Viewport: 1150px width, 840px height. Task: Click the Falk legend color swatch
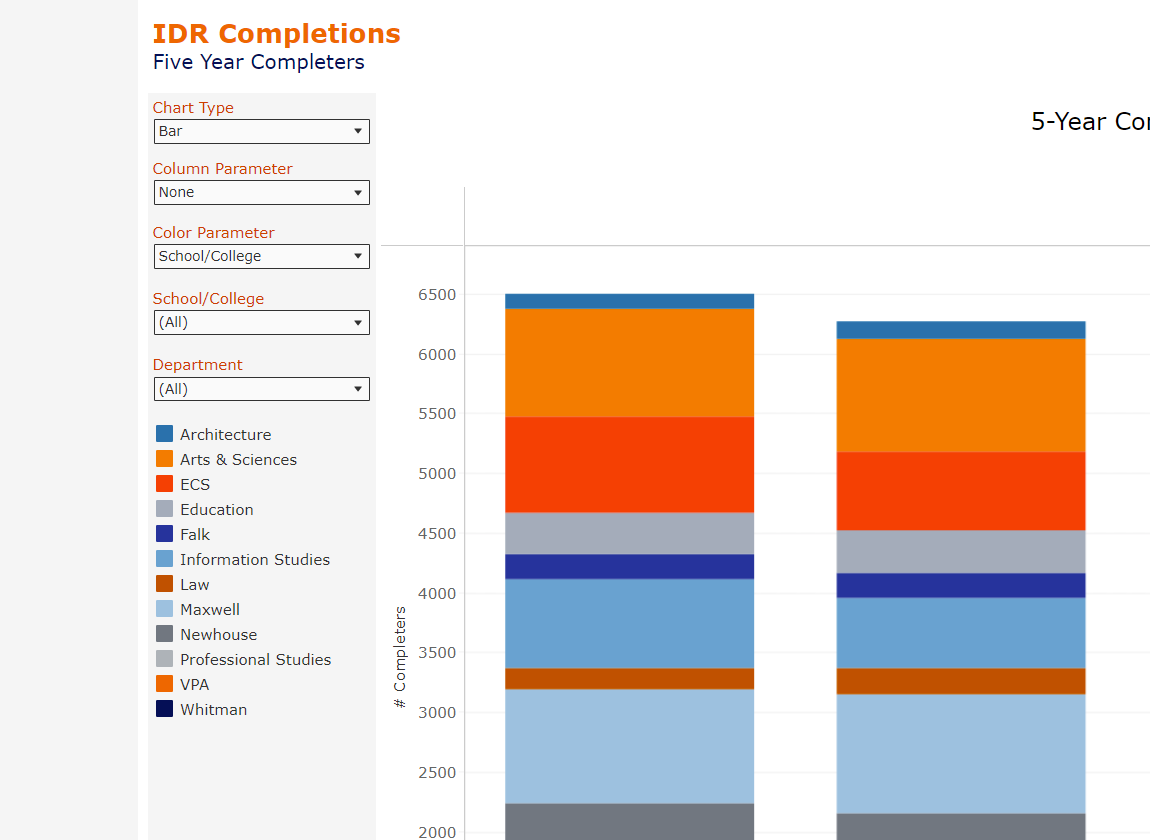click(164, 533)
